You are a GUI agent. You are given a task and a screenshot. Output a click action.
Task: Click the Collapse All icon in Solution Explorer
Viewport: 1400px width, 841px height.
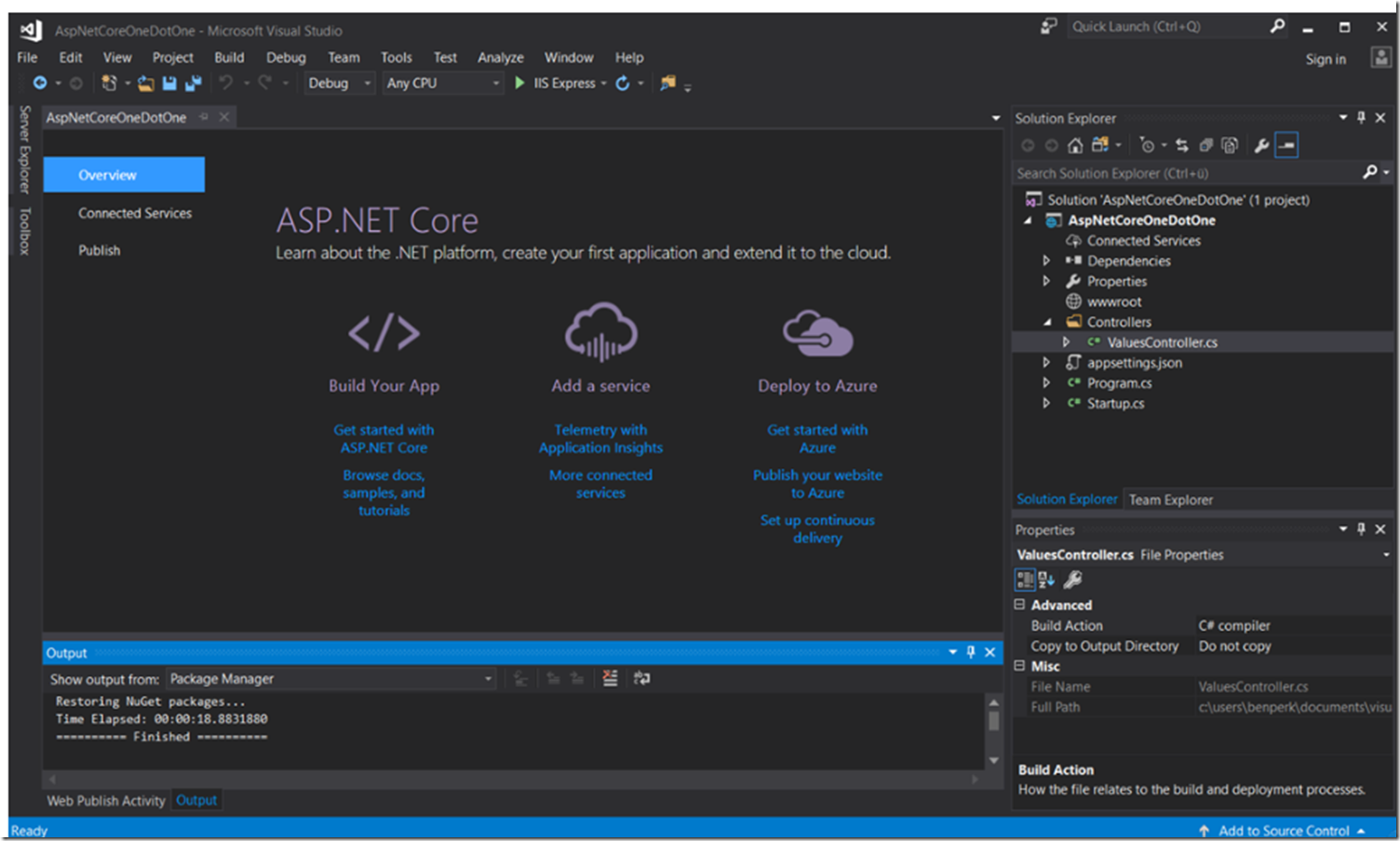(1205, 145)
